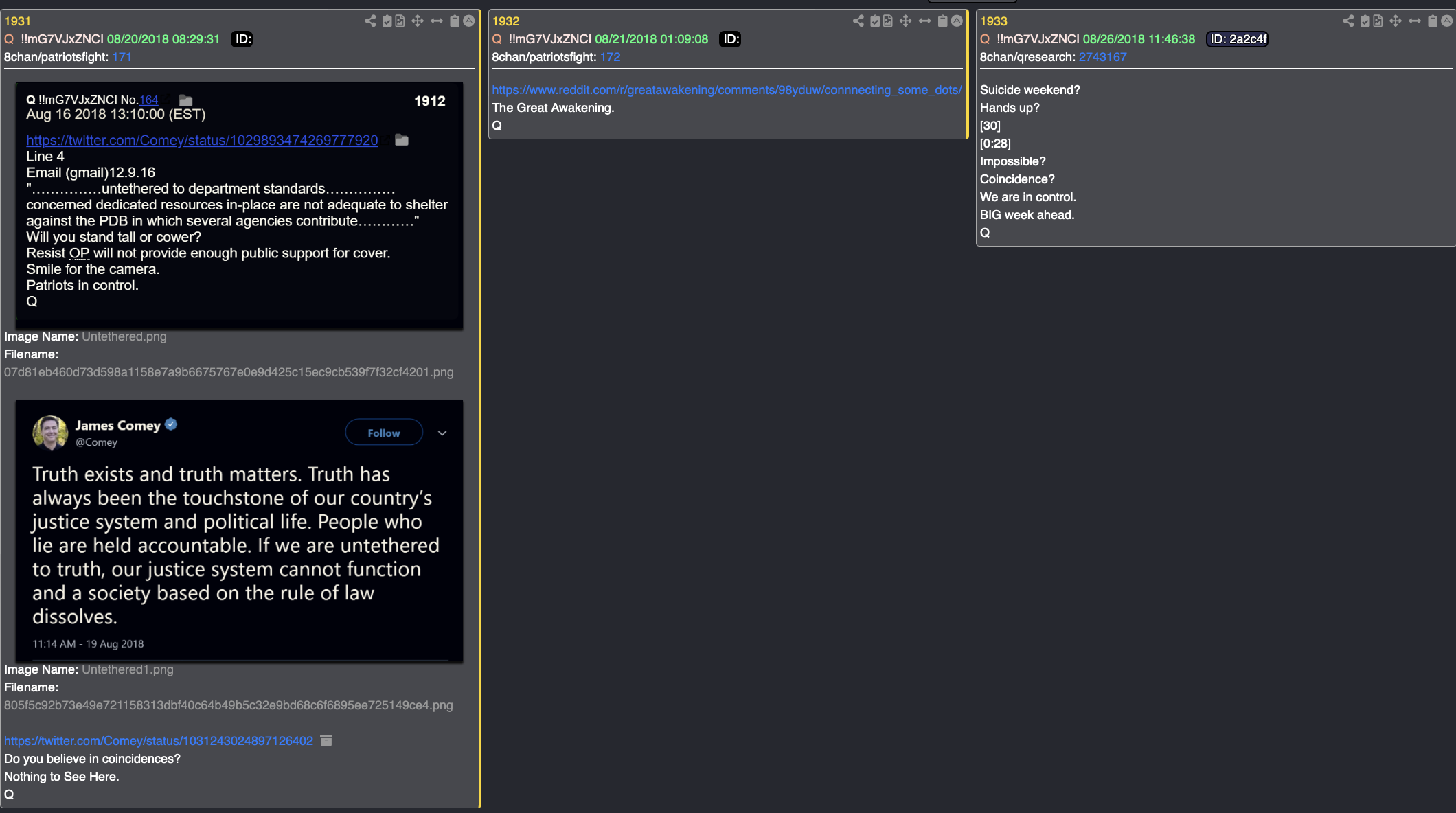The image size is (1456, 813).
Task: Click 'Do you believe in coincidences?' text
Action: coord(93,759)
